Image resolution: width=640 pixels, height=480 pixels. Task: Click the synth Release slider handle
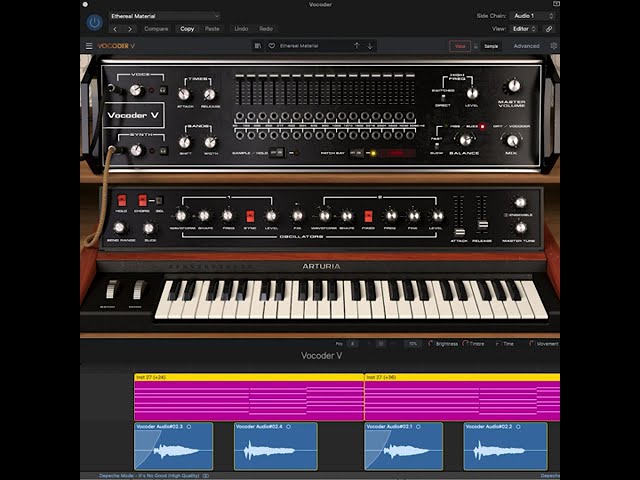click(482, 224)
